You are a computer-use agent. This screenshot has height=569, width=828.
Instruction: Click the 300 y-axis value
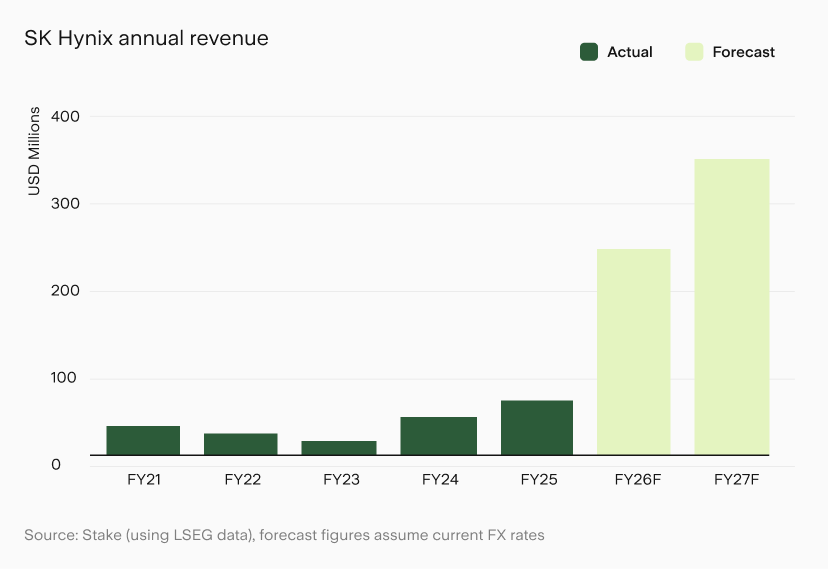[x=65, y=203]
